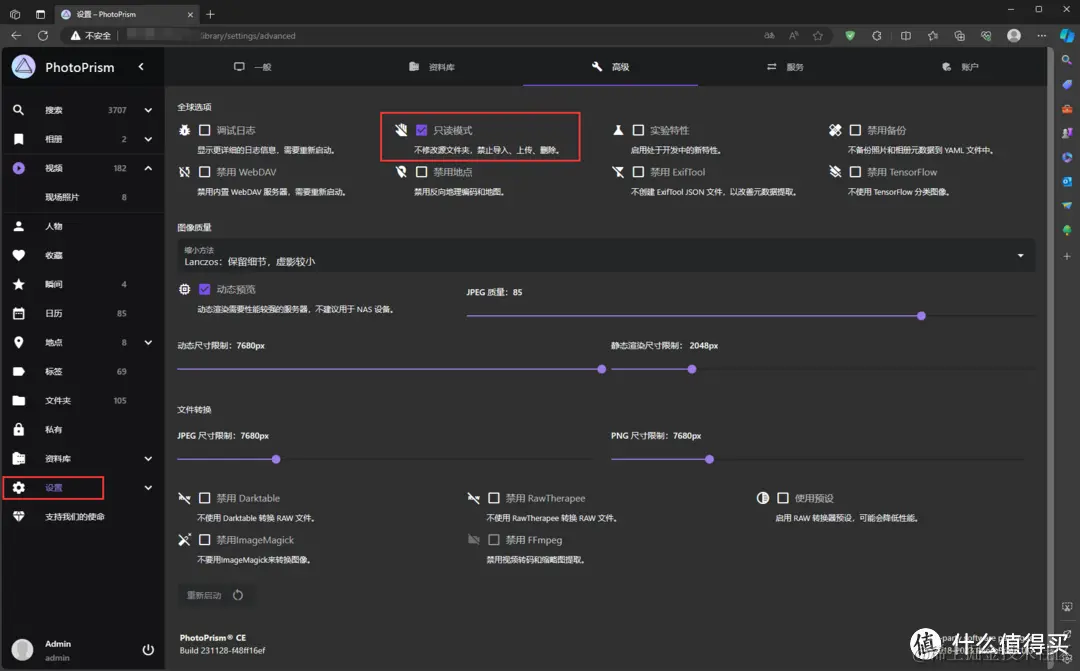Select the Advanced settings tab
The image size is (1080, 671).
610,67
